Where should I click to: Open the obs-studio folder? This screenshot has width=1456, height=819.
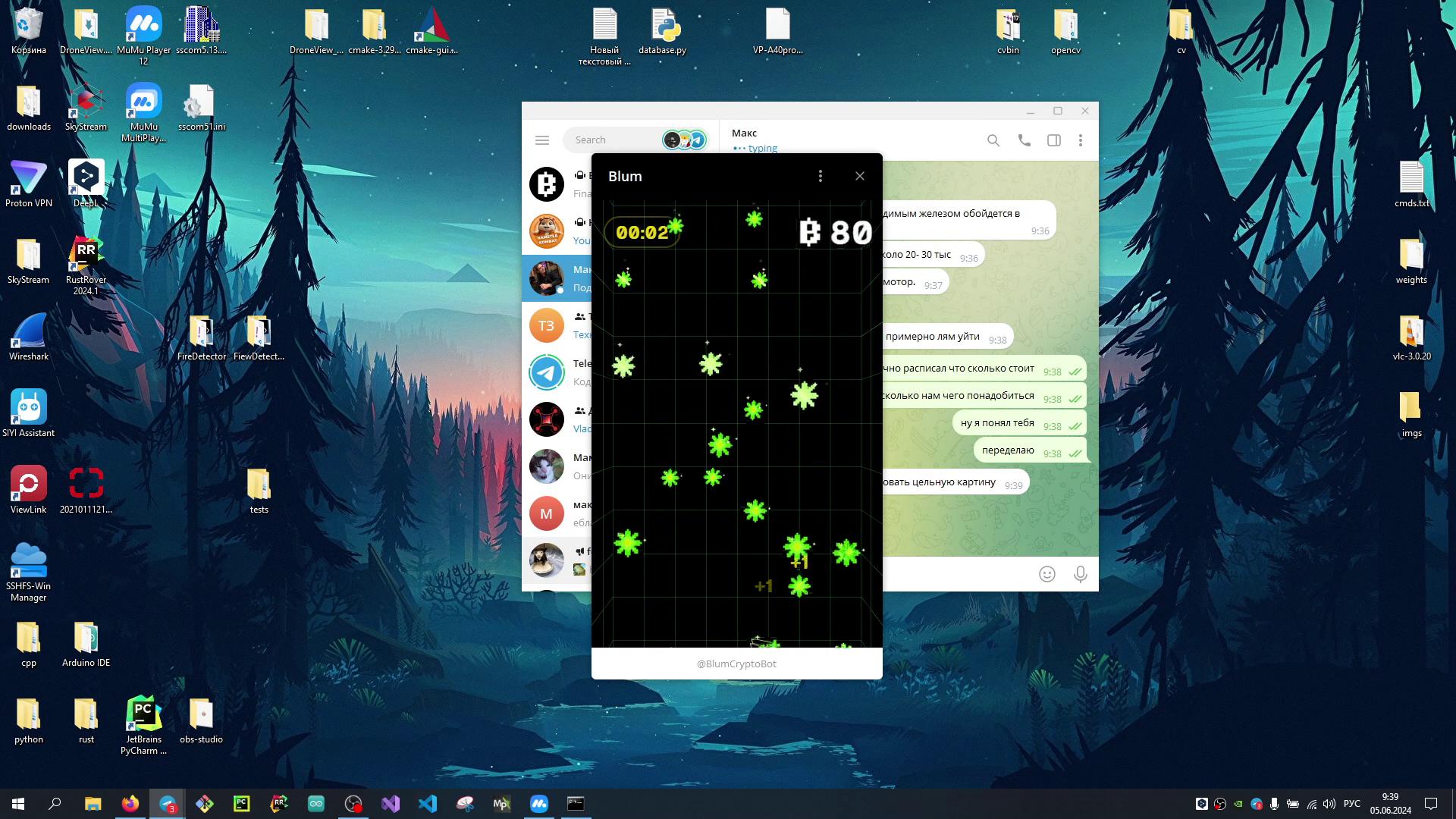(x=202, y=720)
